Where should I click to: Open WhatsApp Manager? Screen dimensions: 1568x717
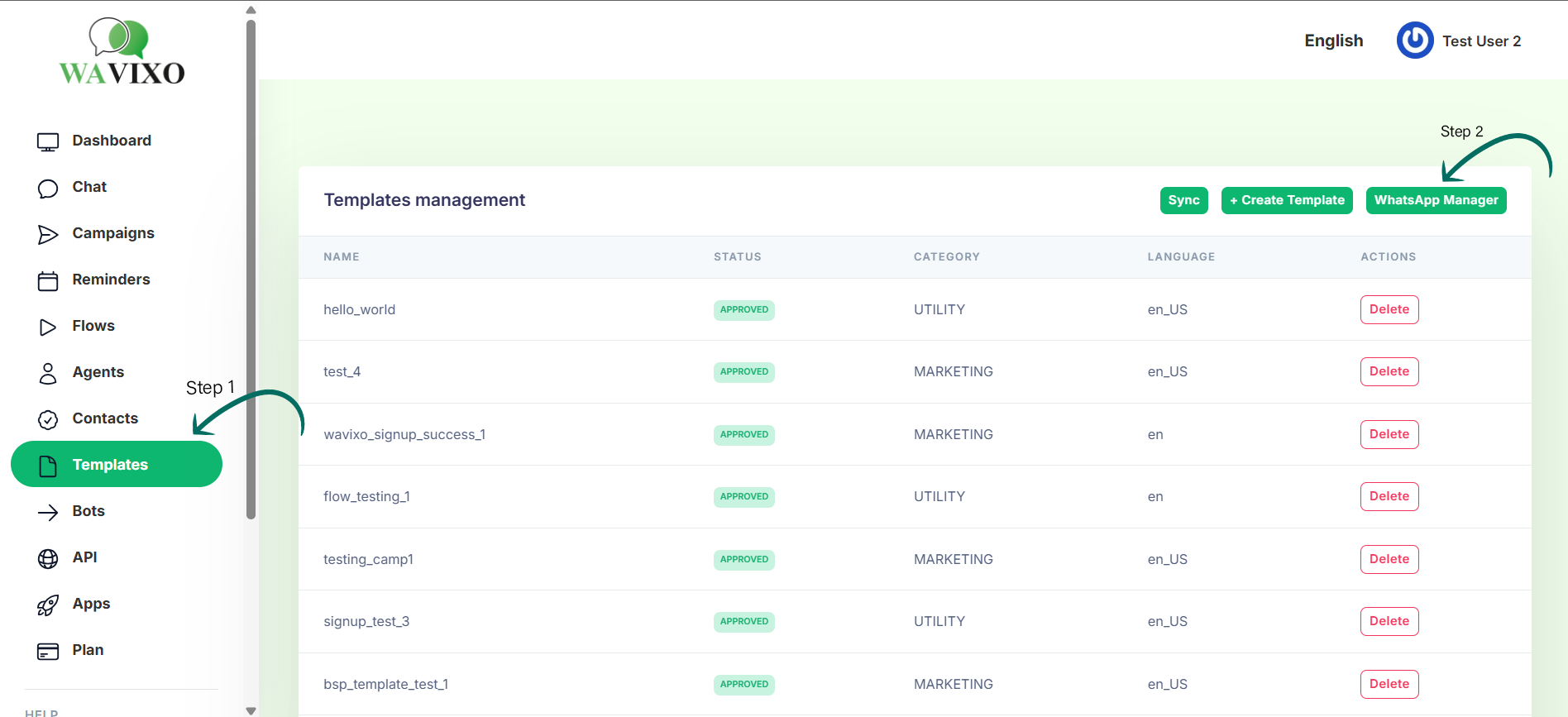click(1436, 200)
